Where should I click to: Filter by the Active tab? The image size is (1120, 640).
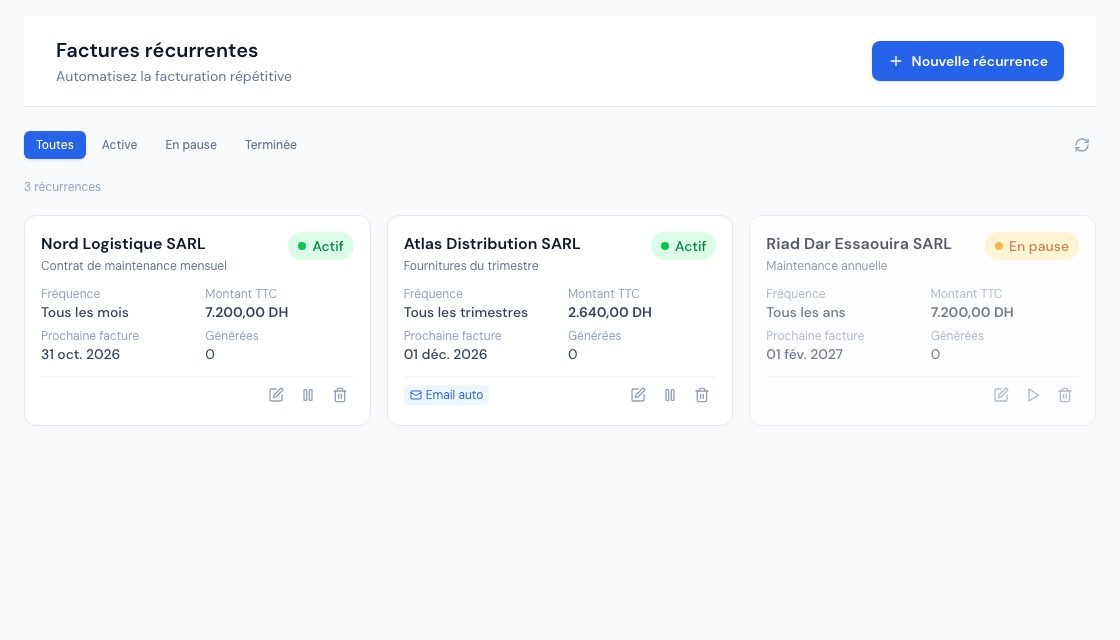(x=119, y=145)
